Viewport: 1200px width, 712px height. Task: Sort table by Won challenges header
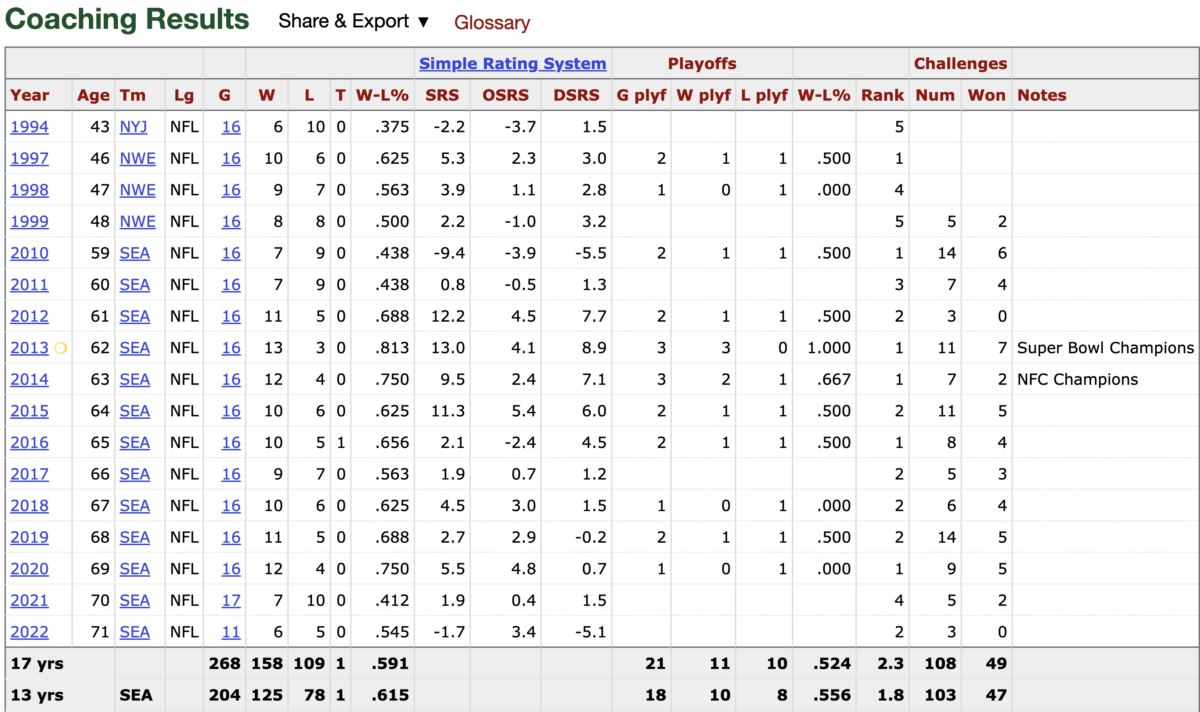986,95
